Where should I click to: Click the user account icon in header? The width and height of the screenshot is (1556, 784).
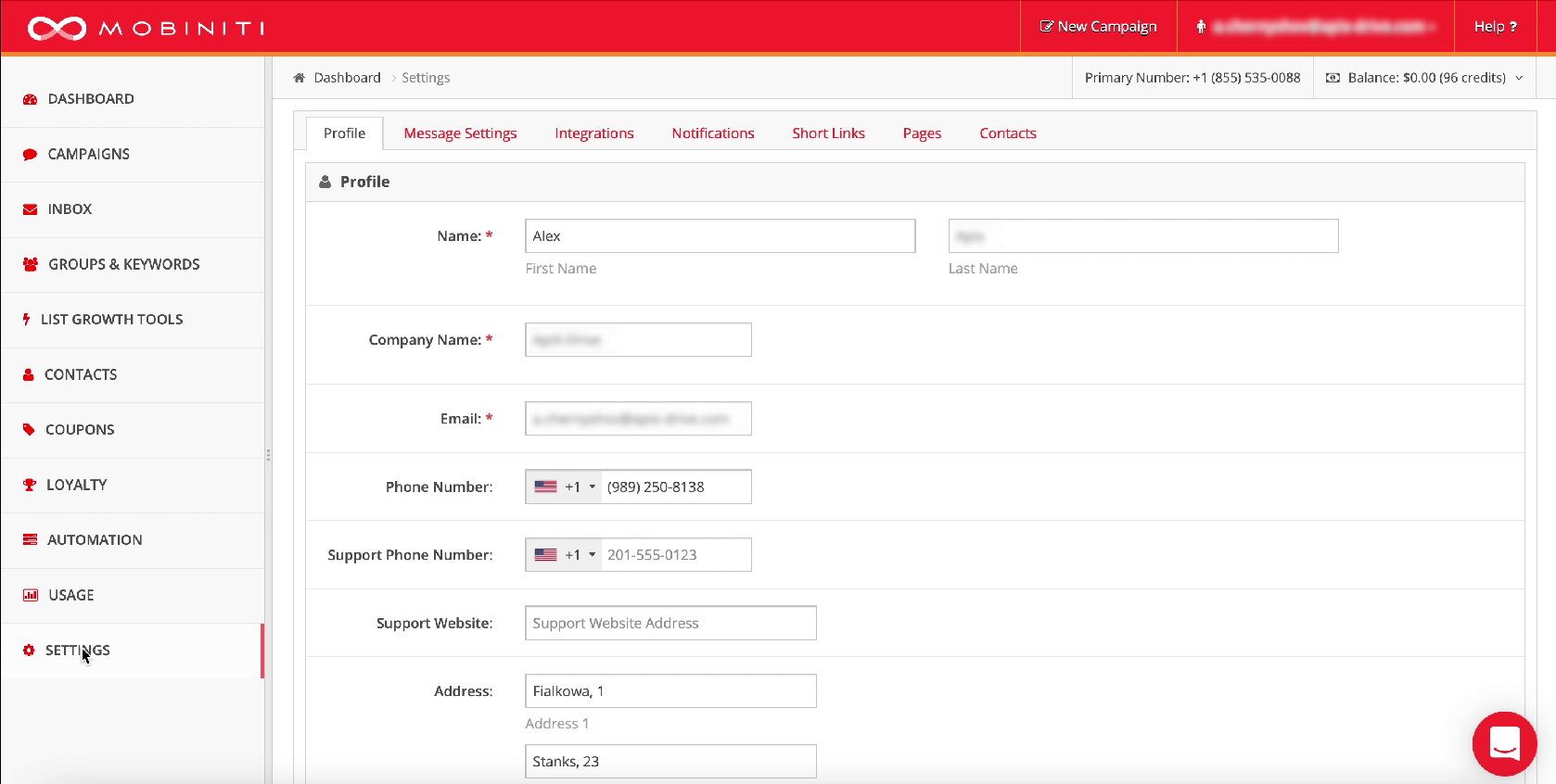(1201, 27)
